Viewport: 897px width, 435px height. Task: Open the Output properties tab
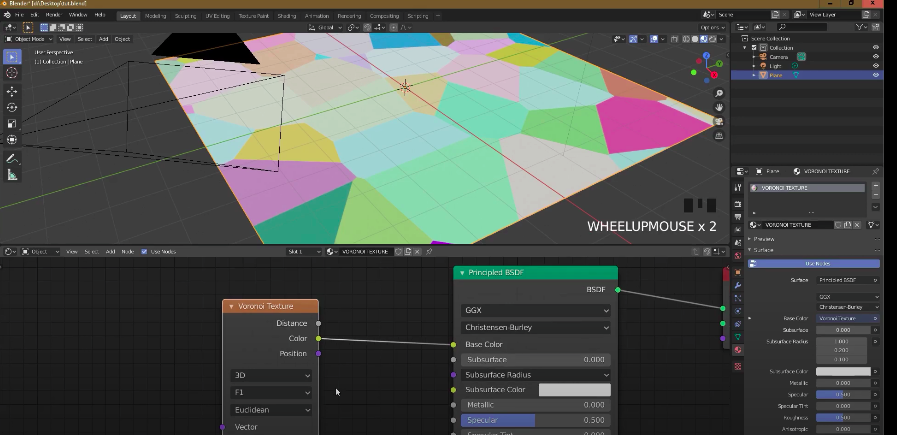[738, 217]
